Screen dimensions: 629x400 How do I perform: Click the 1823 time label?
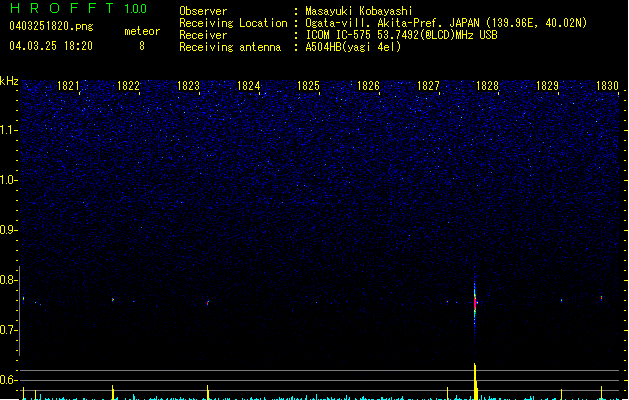188,87
